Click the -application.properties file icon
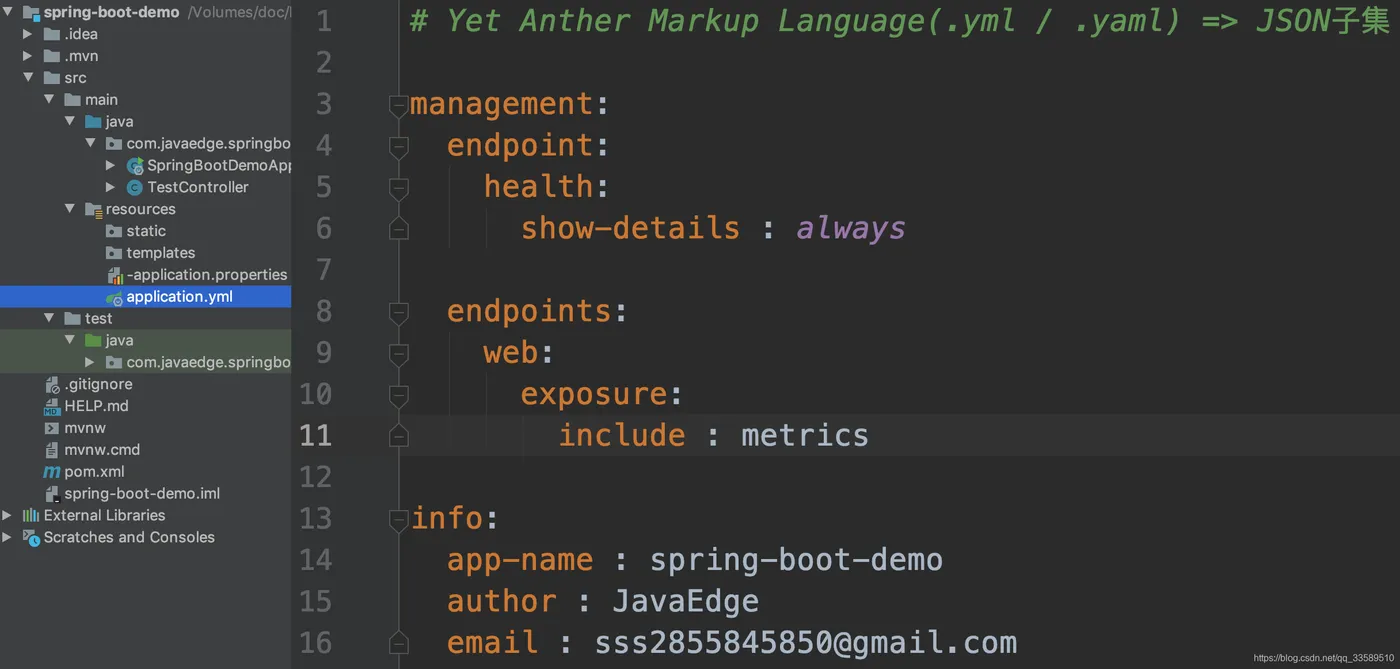1400x669 pixels. (x=114, y=275)
